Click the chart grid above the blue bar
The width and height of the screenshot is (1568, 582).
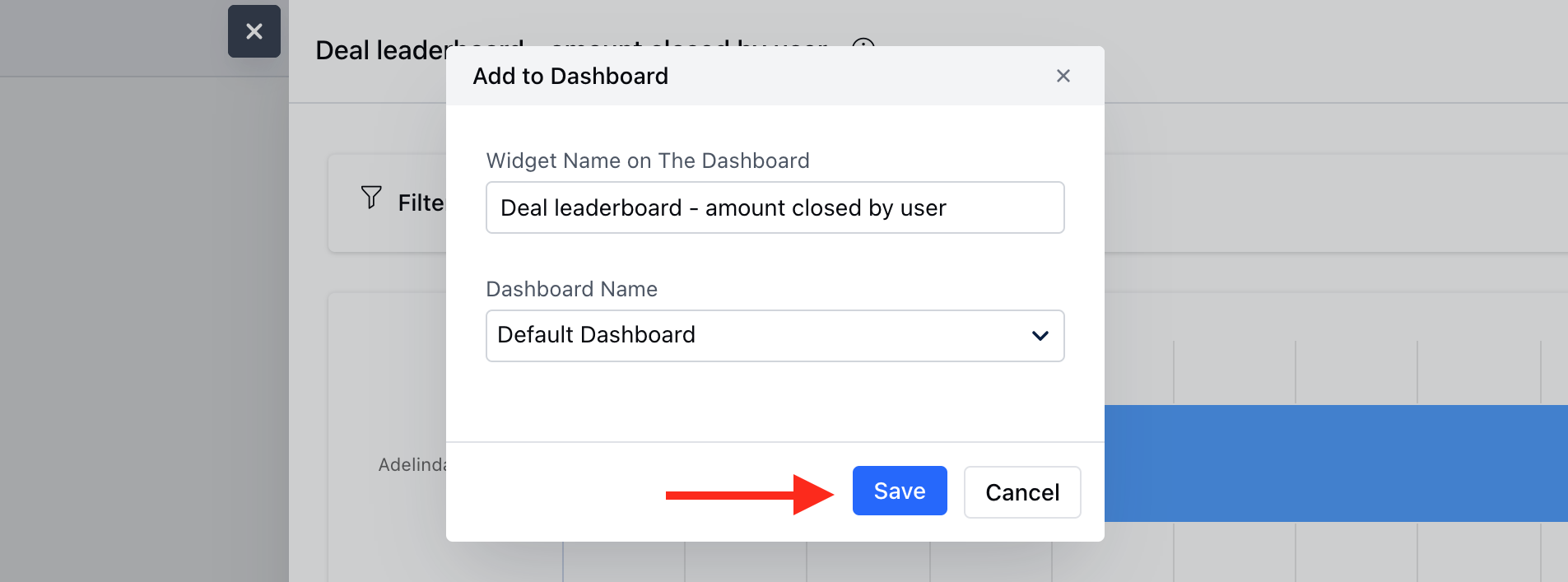1336,372
